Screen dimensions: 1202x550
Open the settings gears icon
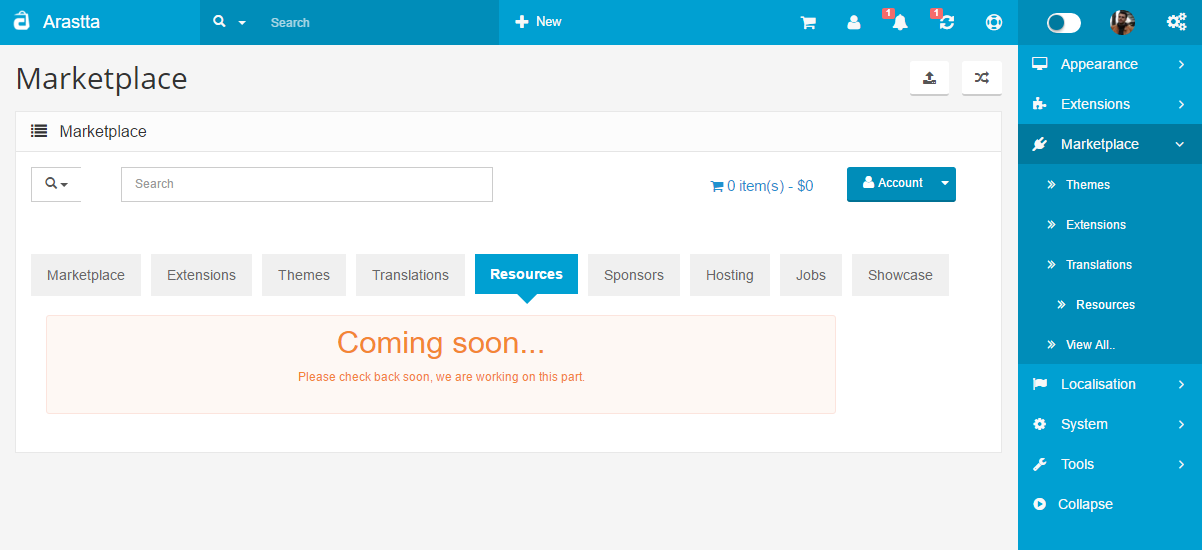click(1177, 22)
